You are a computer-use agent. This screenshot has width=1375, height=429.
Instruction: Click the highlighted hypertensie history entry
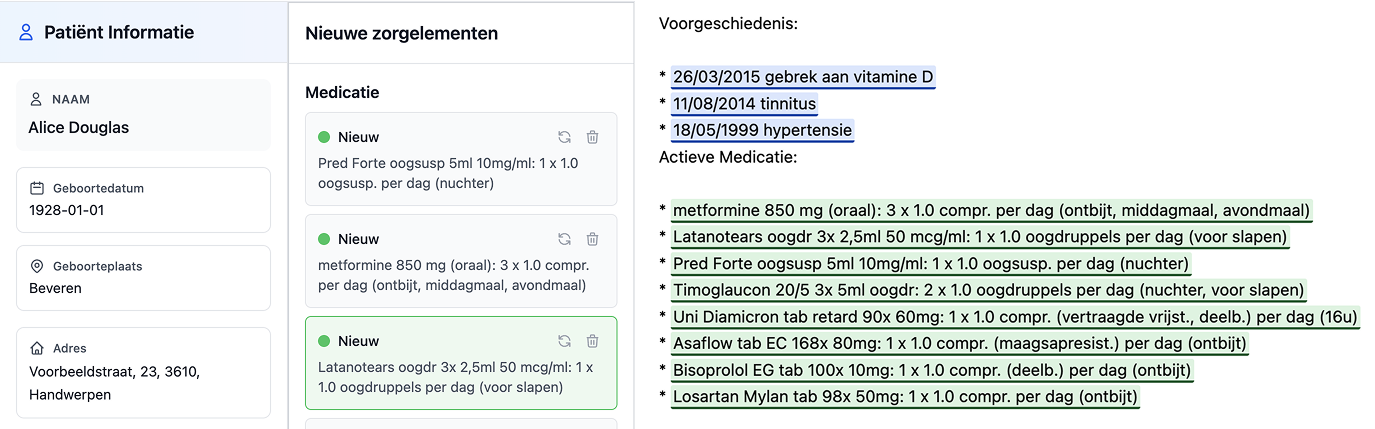[x=763, y=131]
